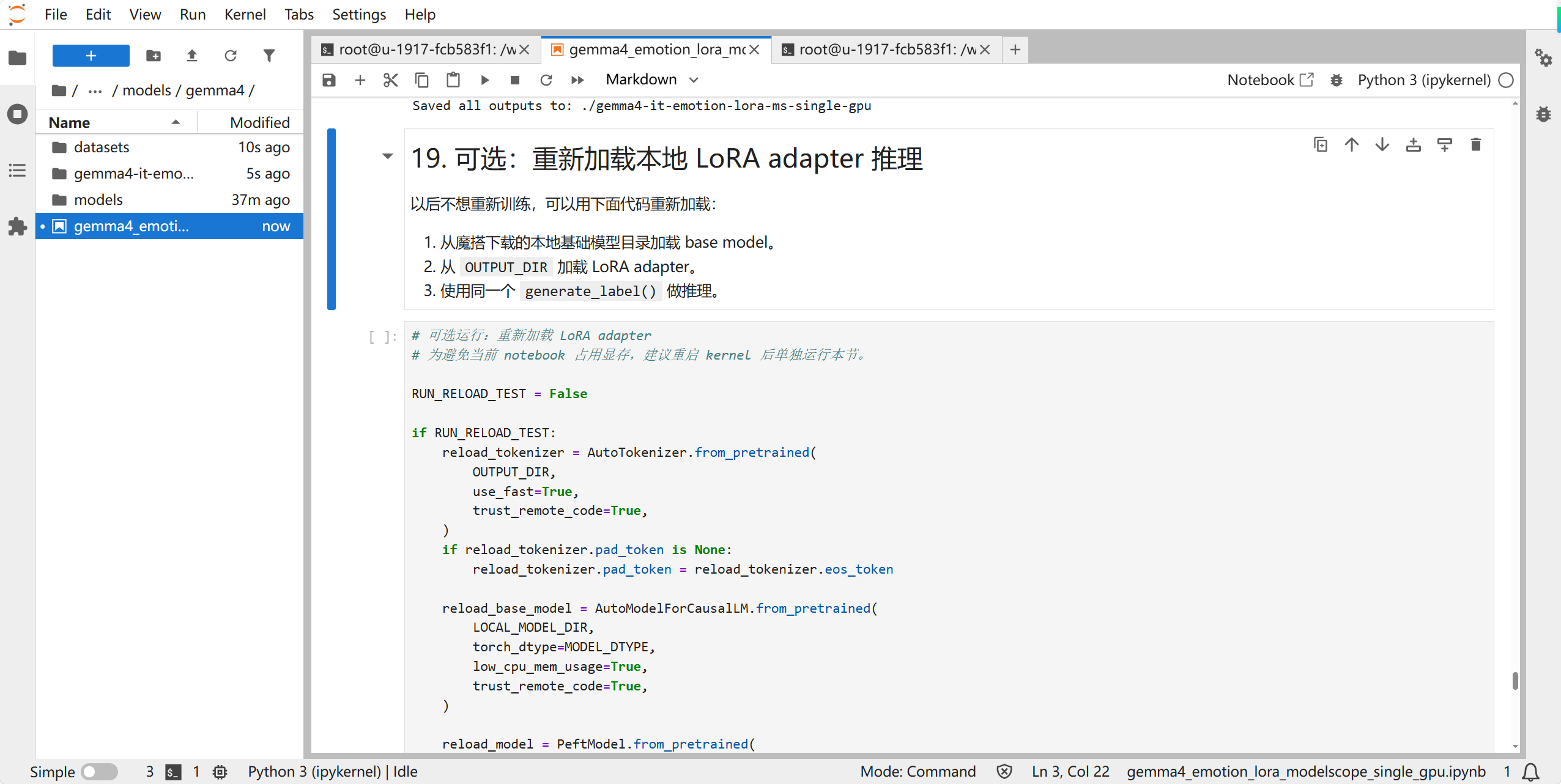Toggle the Simple interface mode switch

100,771
